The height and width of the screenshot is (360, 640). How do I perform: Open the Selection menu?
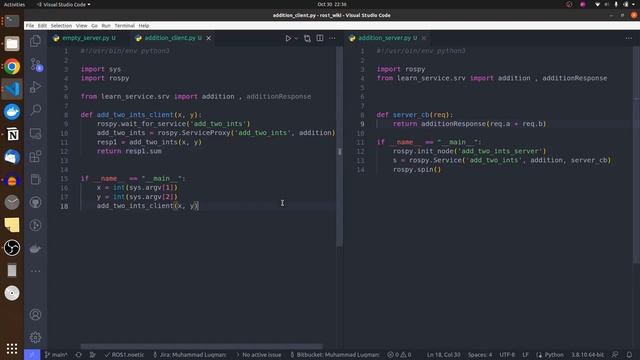click(61, 25)
